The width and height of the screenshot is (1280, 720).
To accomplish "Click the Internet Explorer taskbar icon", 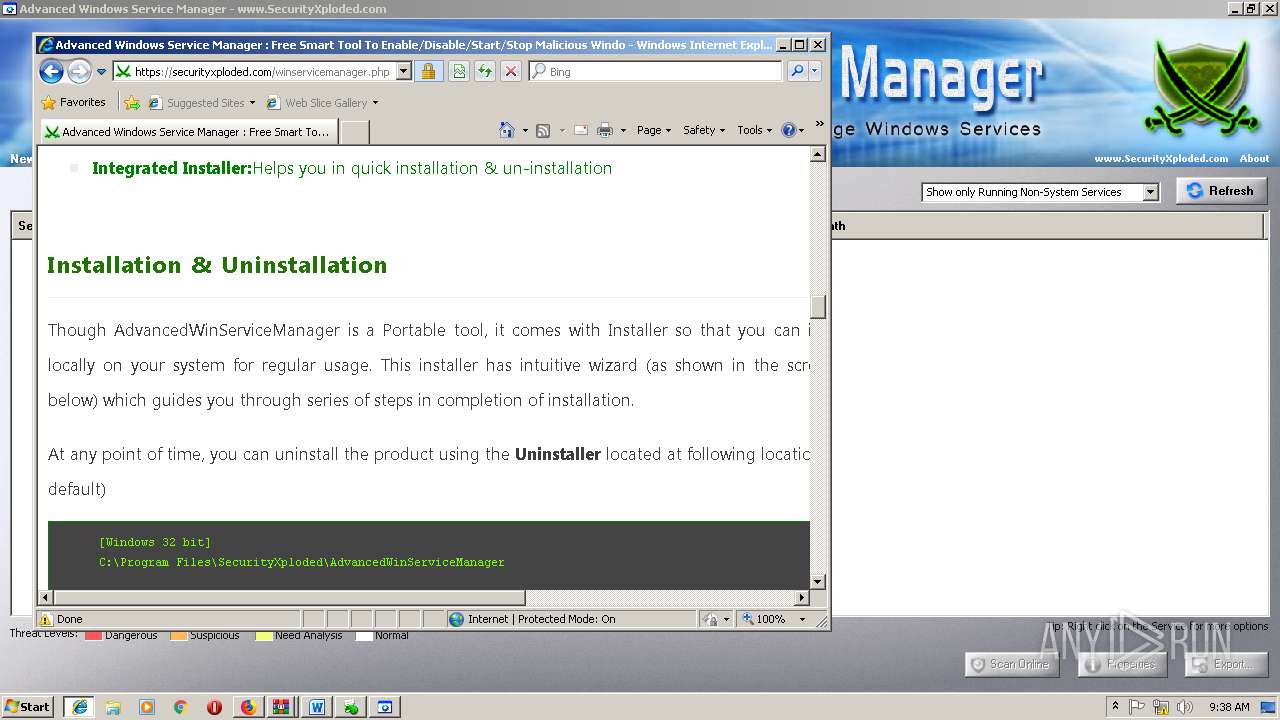I will pos(79,706).
